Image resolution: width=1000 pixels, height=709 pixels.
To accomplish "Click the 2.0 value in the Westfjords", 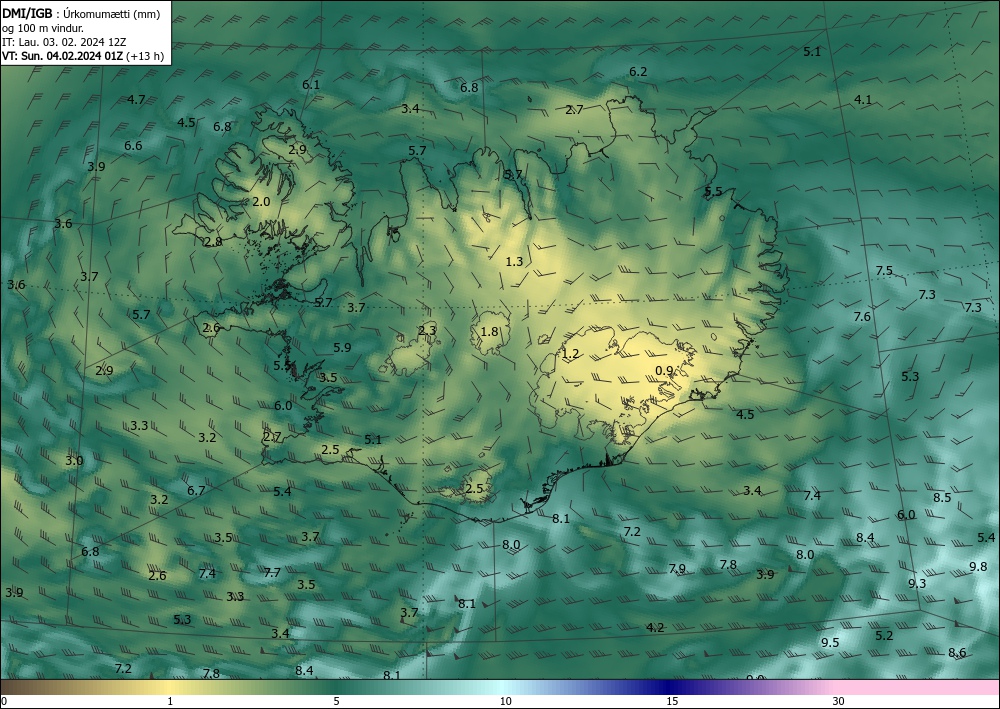I will pyautogui.click(x=261, y=201).
